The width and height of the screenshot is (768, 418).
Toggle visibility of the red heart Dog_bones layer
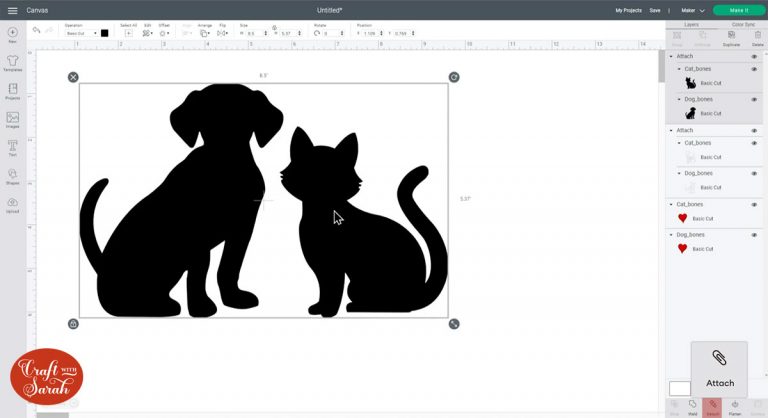click(x=754, y=234)
